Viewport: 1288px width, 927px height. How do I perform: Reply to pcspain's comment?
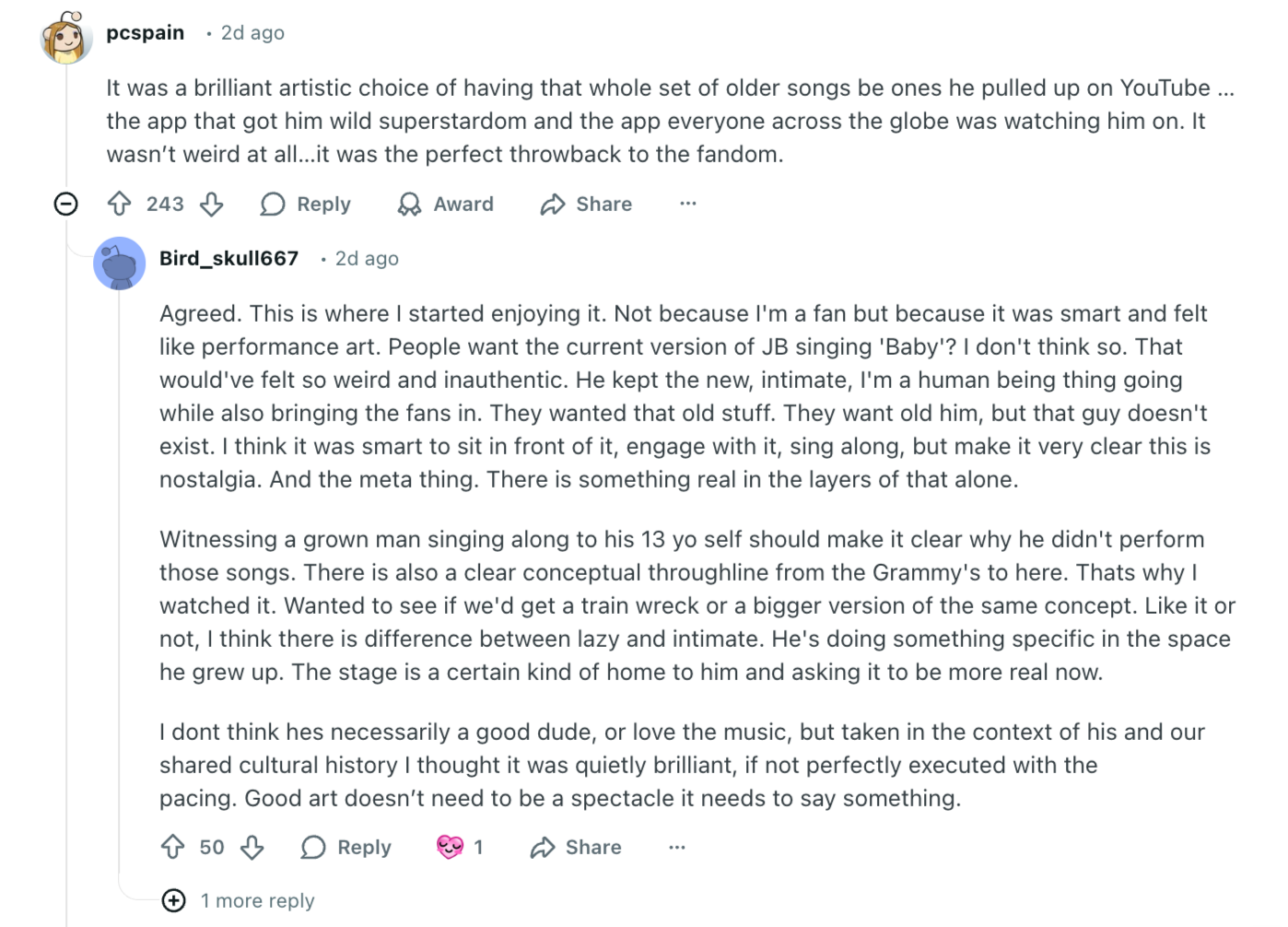306,204
